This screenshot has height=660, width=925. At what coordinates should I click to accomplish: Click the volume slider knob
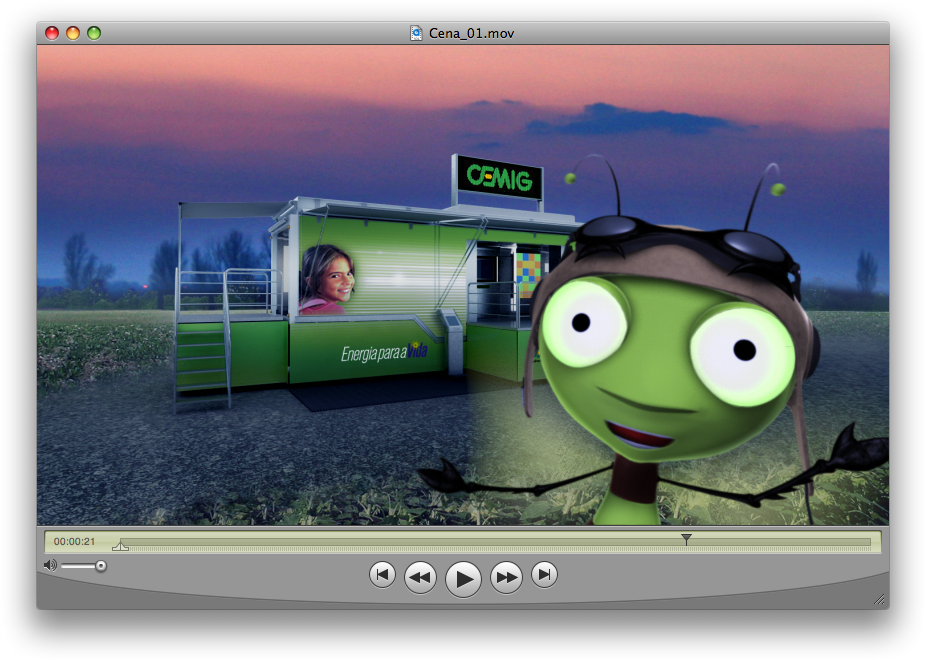[100, 566]
